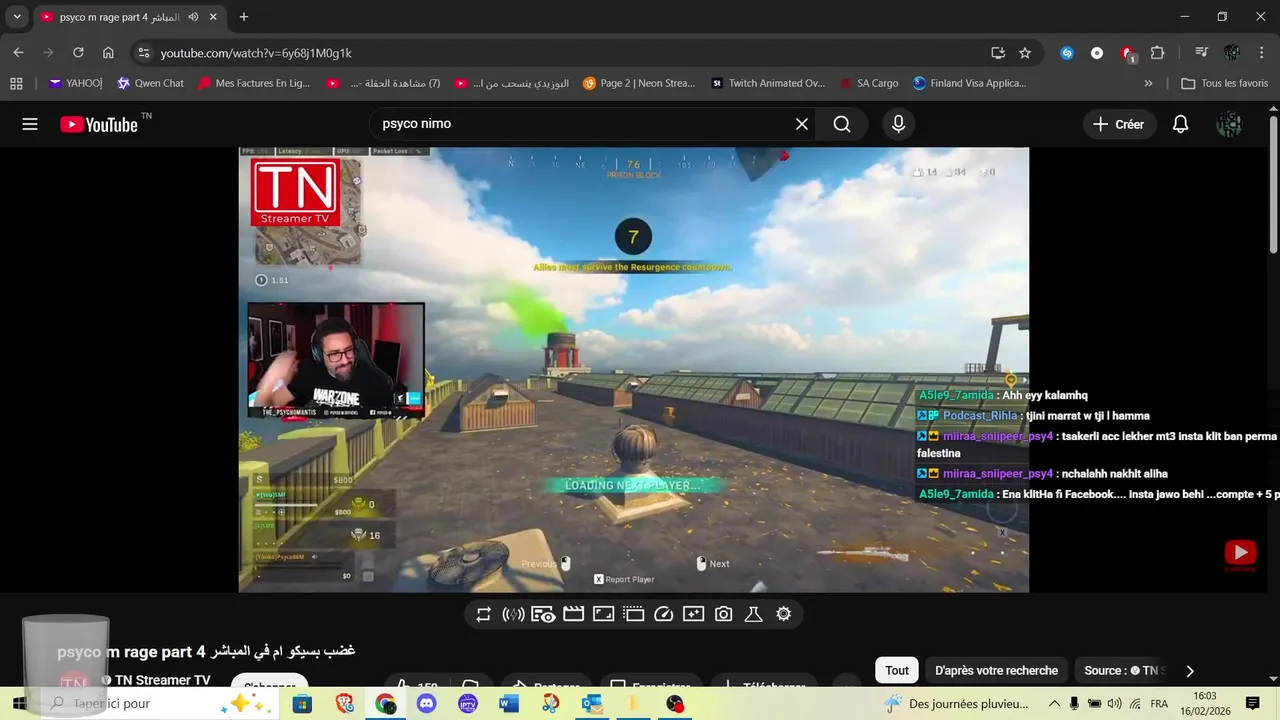Viewport: 1280px width, 720px height.
Task: Click the expand-frame icon below player
Action: tap(603, 614)
